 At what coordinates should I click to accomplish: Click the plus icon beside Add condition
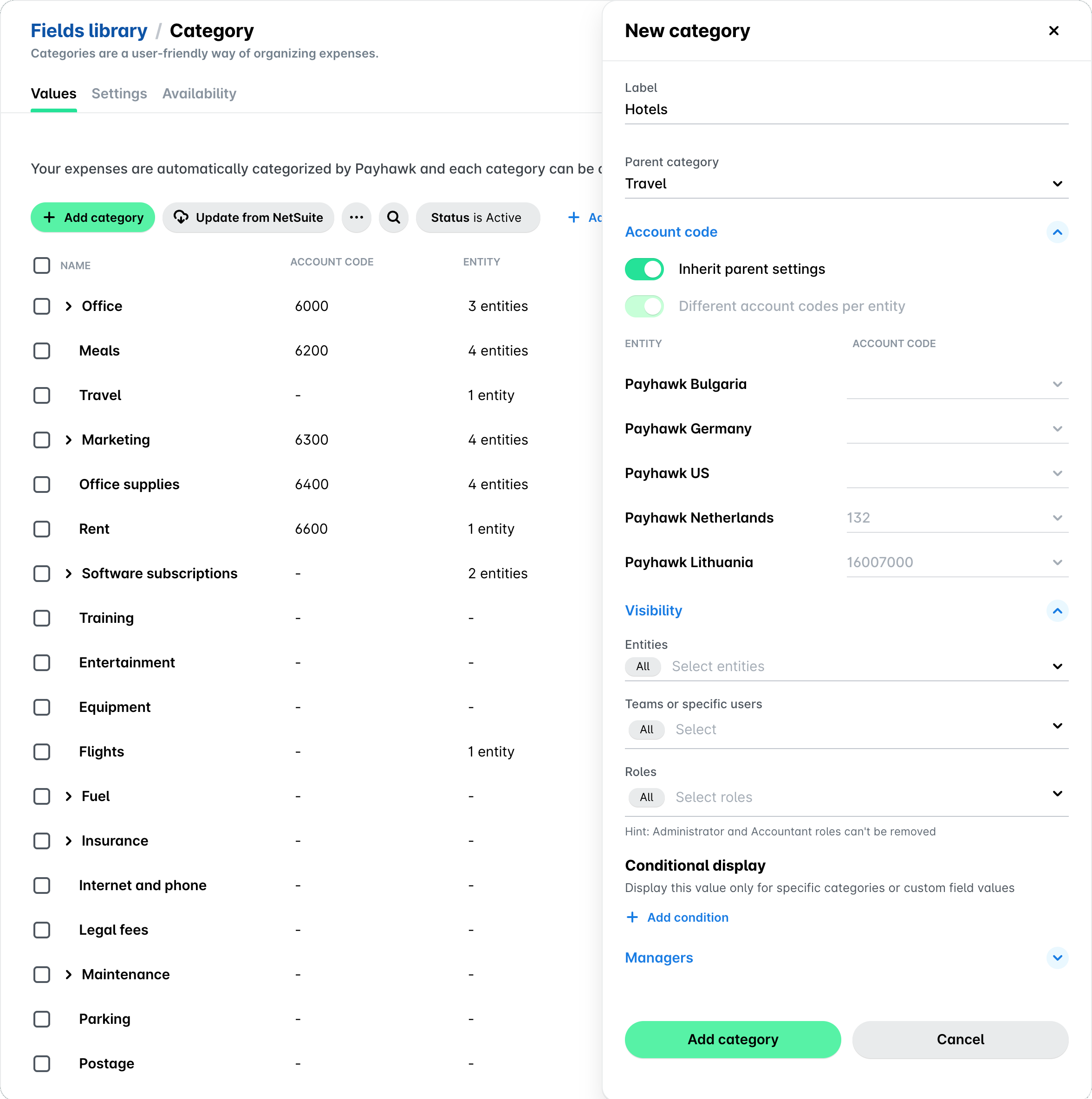pyautogui.click(x=631, y=917)
